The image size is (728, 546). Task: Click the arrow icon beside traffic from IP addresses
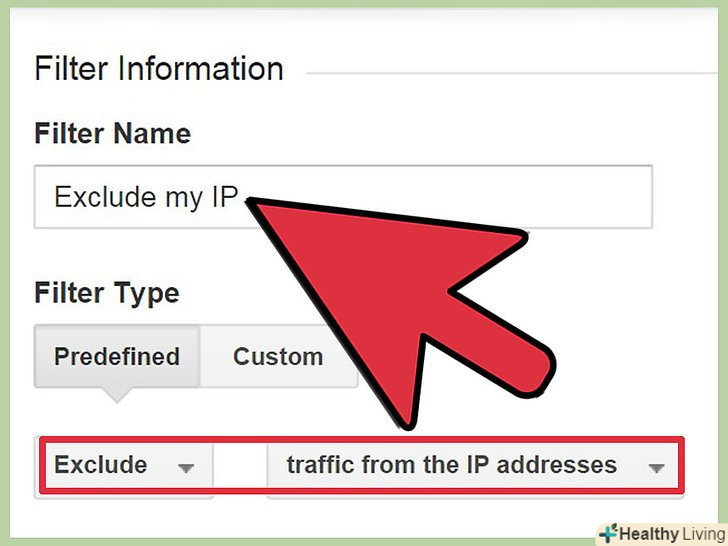656,468
